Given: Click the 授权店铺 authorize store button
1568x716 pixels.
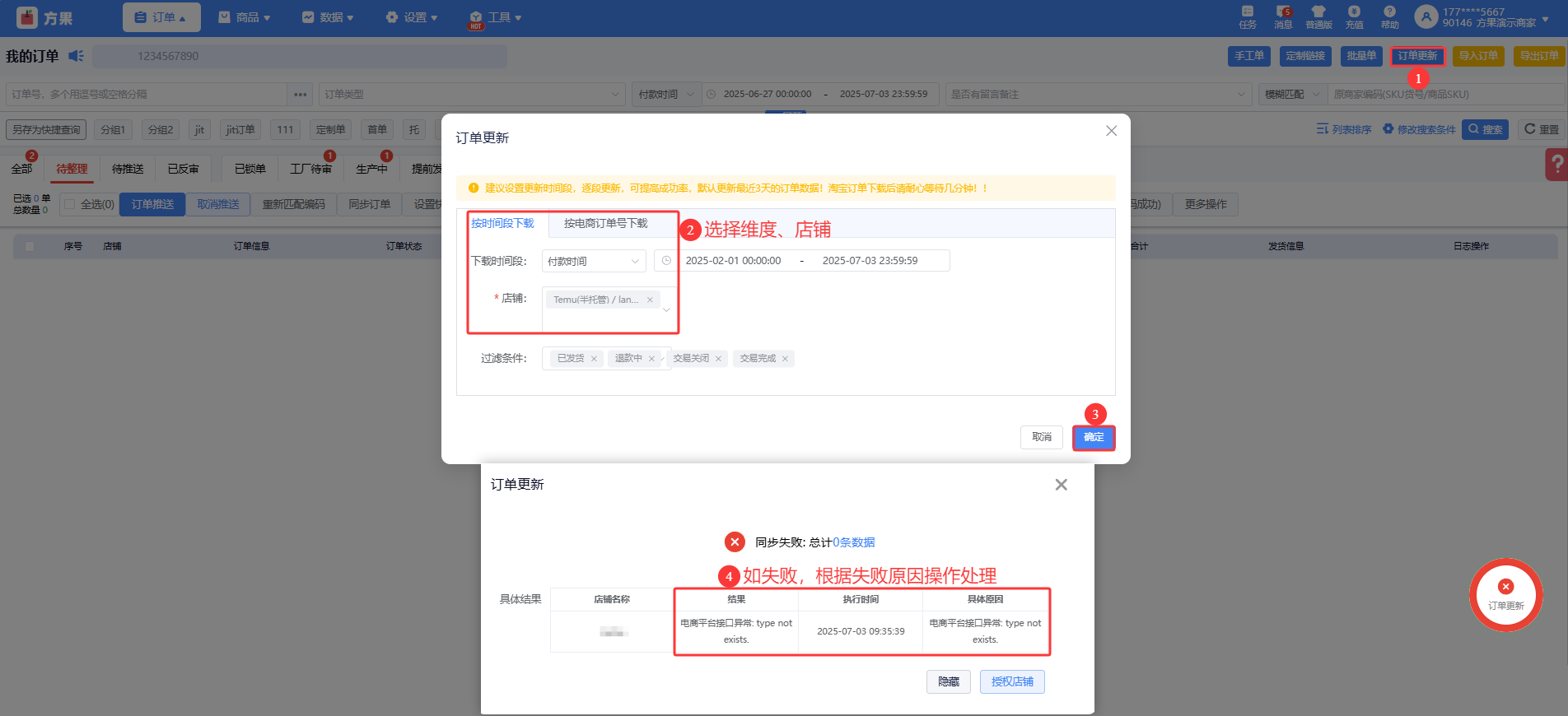Looking at the screenshot, I should (1012, 681).
